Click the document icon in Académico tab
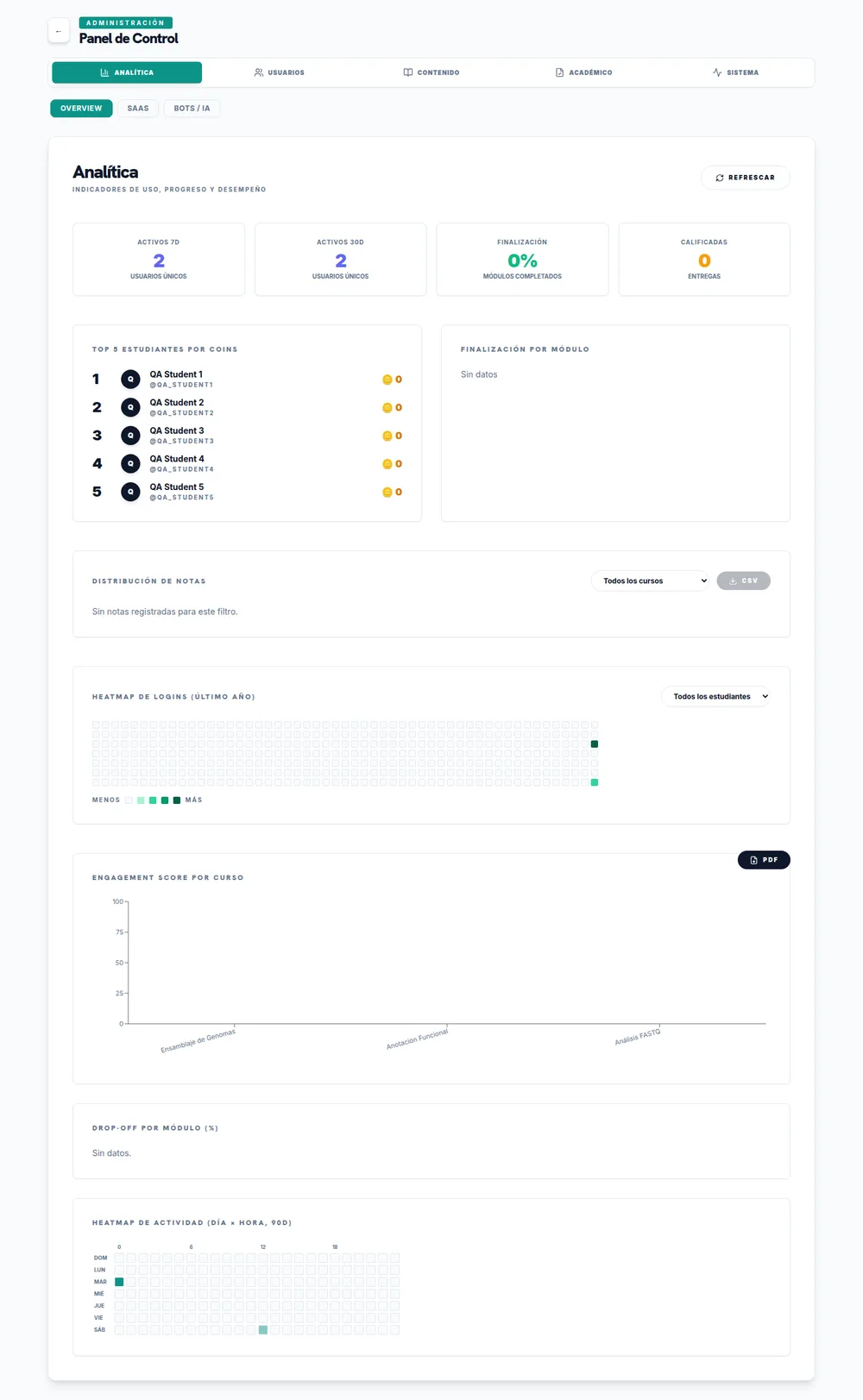 coord(559,72)
